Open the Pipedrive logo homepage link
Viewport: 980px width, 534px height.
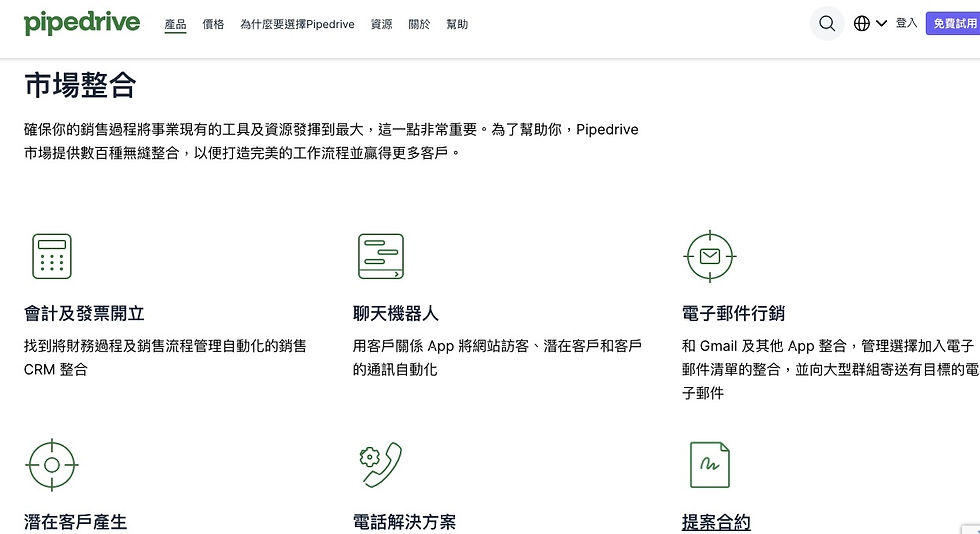pyautogui.click(x=82, y=23)
